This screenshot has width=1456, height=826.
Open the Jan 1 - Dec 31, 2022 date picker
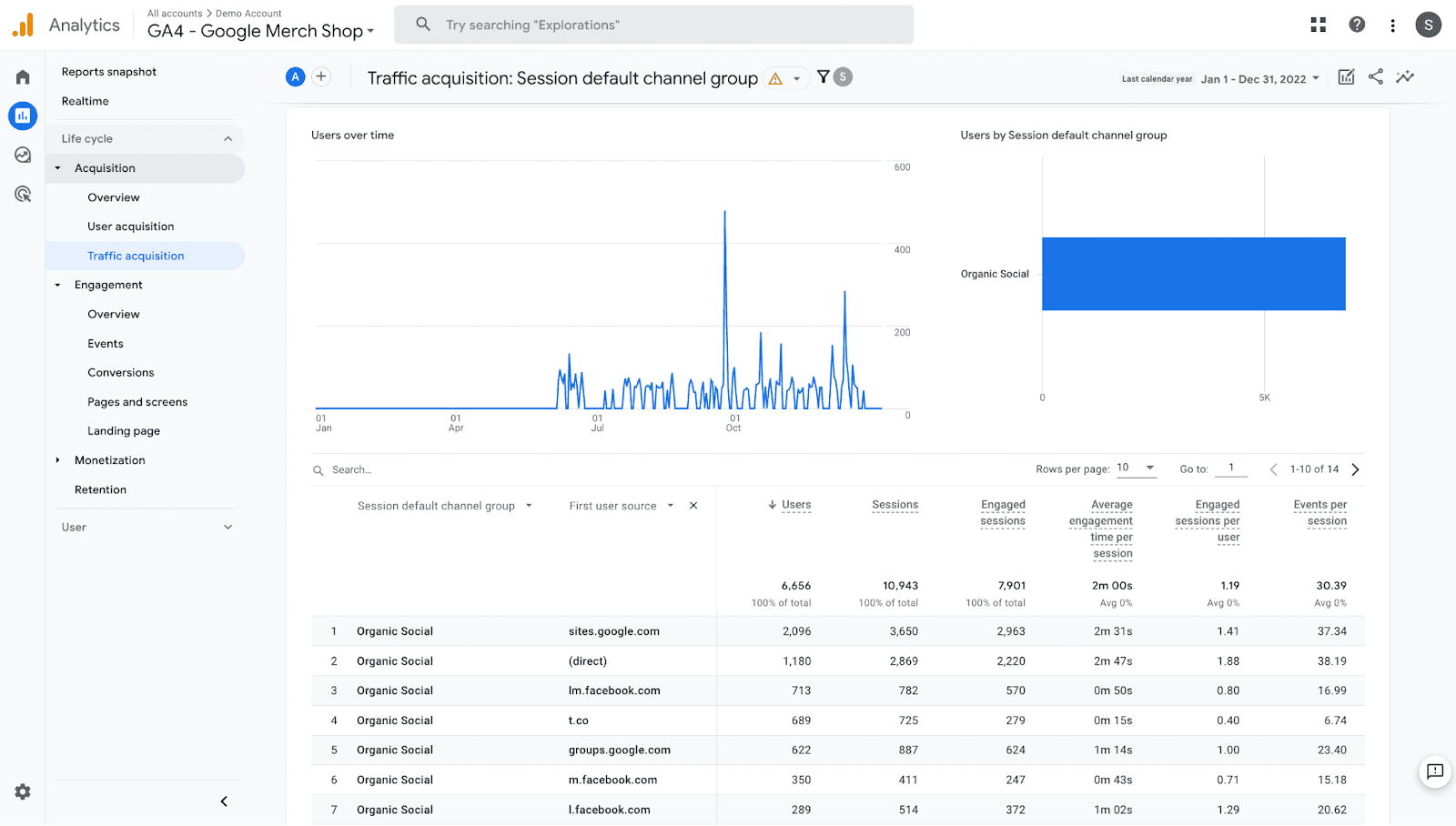[x=1256, y=78]
